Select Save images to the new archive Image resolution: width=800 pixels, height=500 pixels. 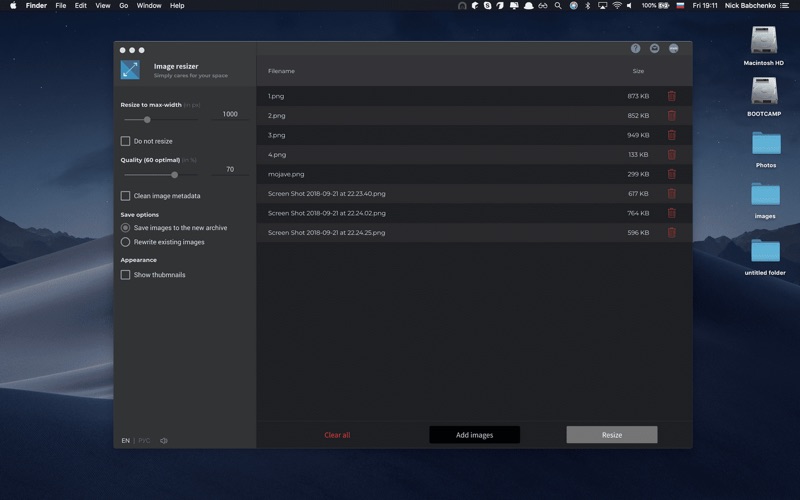point(125,228)
